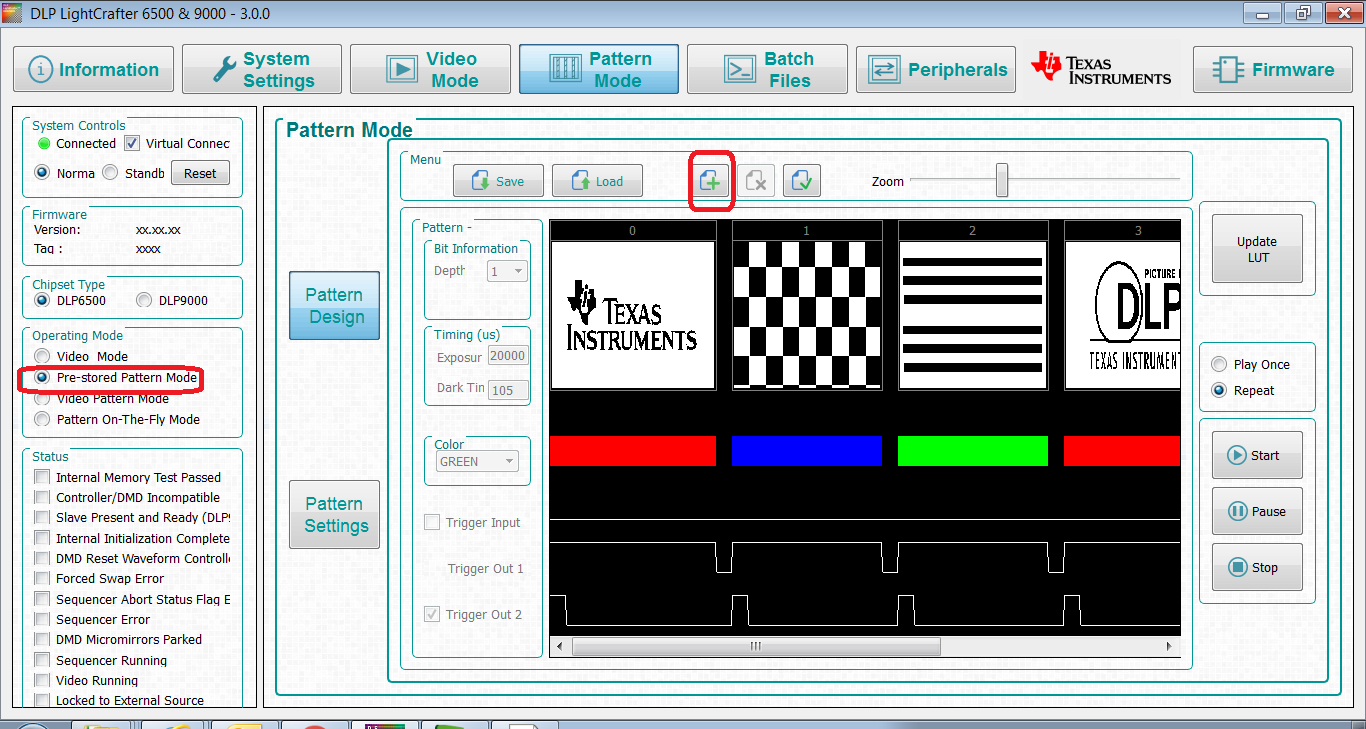Click the firmware version value xx.xx.xx
Image resolution: width=1366 pixels, height=729 pixels.
[158, 230]
